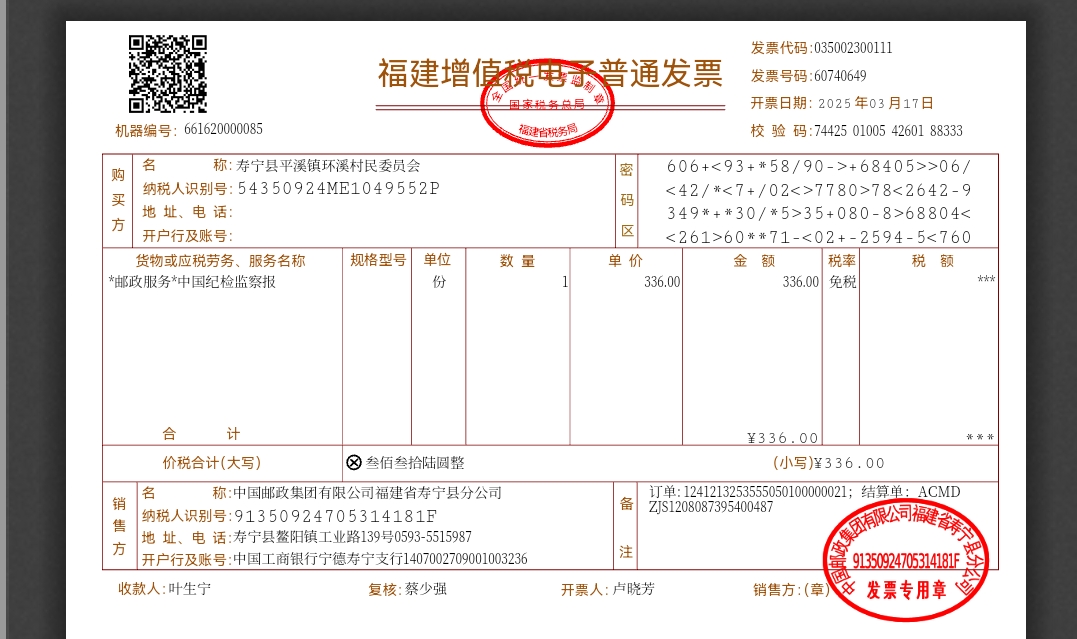The width and height of the screenshot is (1077, 639).
Task: Click the 规格型号 column header
Action: 378,260
